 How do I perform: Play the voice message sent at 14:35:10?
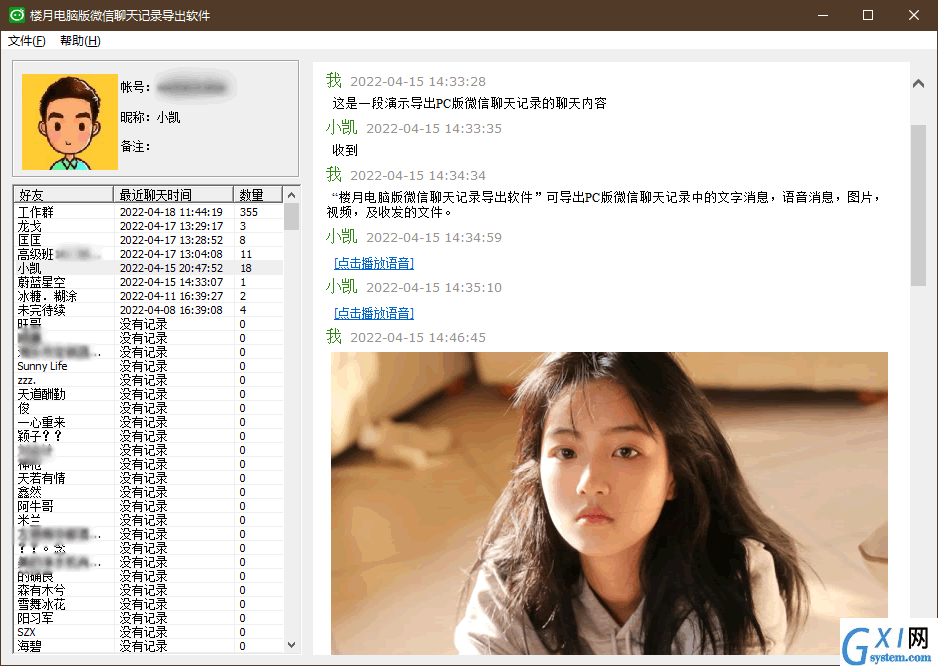374,313
